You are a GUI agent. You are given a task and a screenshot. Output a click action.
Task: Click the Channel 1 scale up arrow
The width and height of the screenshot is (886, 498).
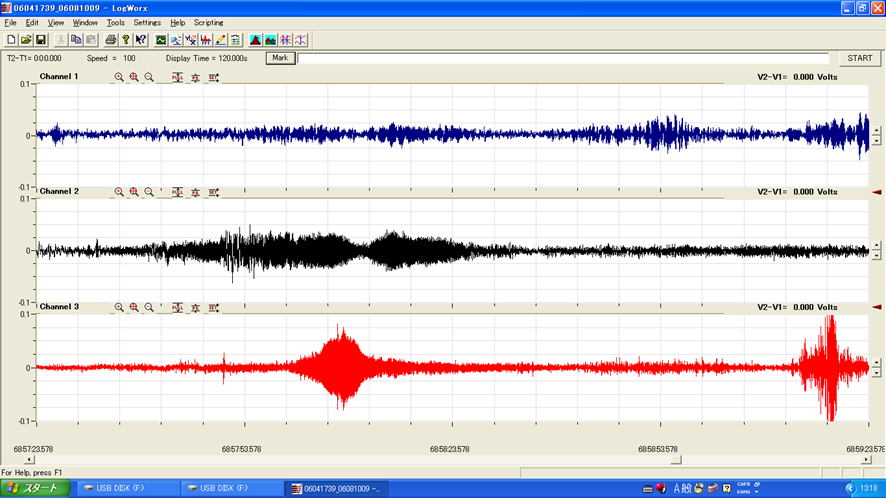point(876,130)
